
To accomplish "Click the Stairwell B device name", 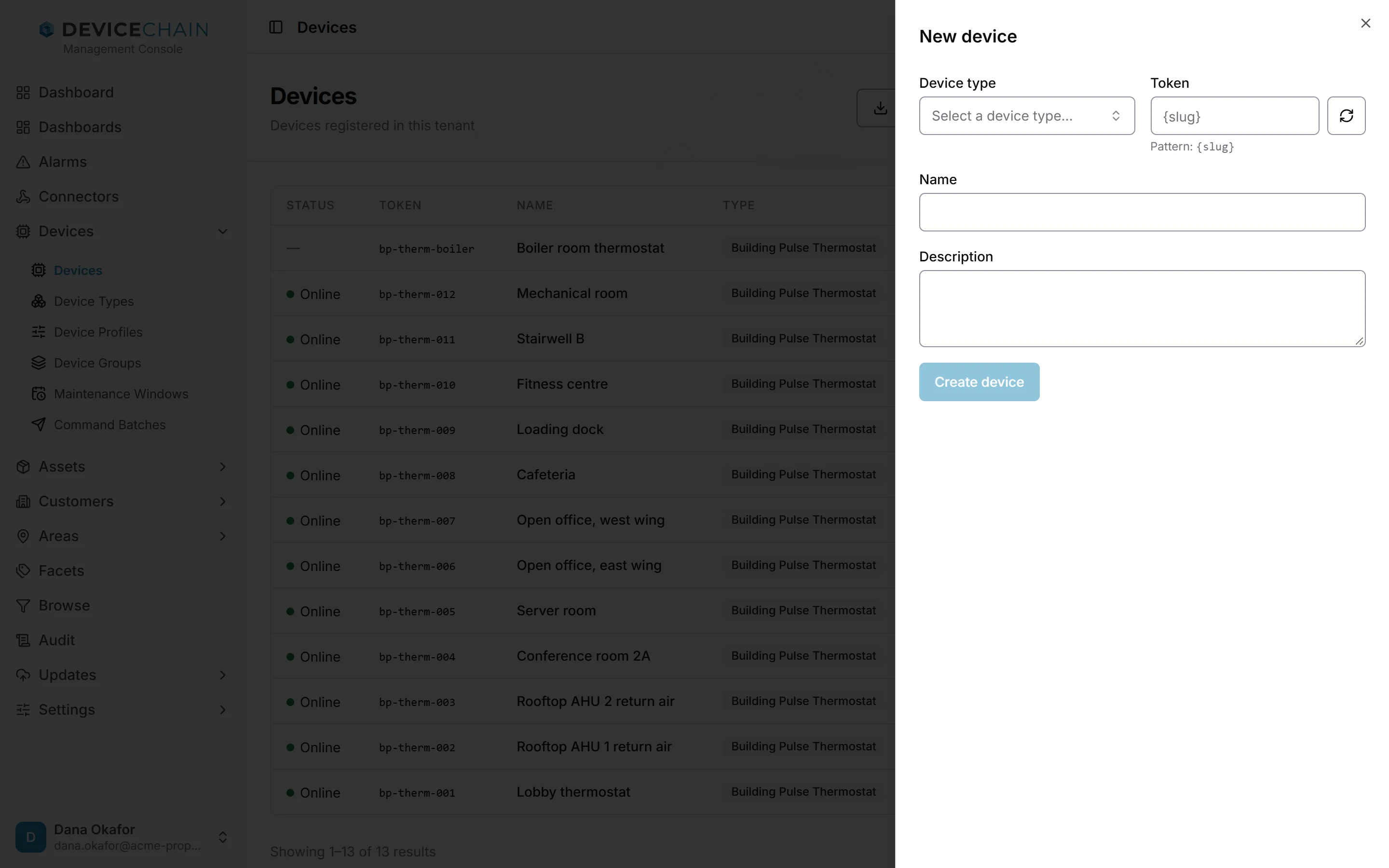I will coord(550,339).
